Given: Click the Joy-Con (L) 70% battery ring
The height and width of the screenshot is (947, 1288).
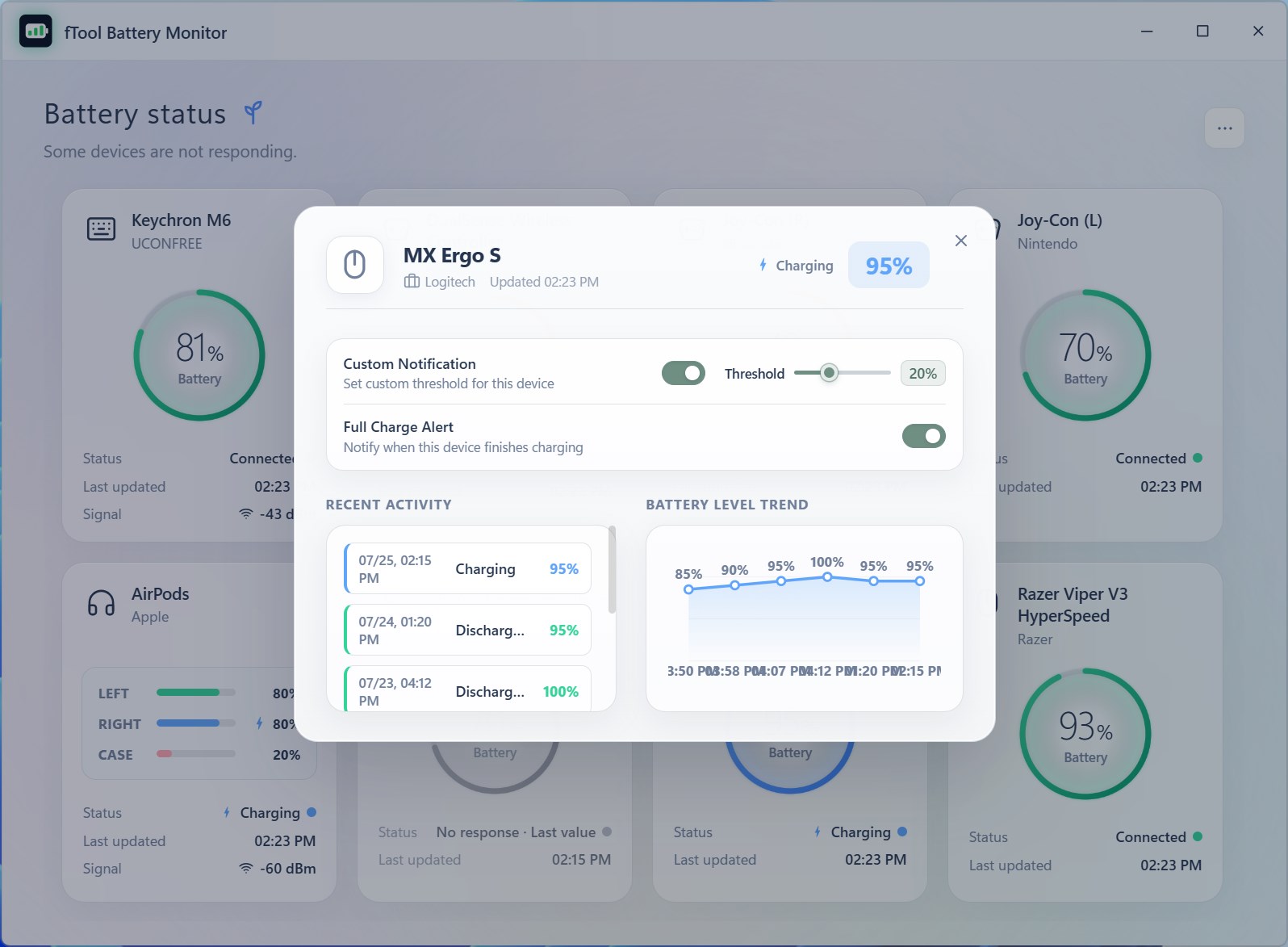Looking at the screenshot, I should [x=1085, y=355].
